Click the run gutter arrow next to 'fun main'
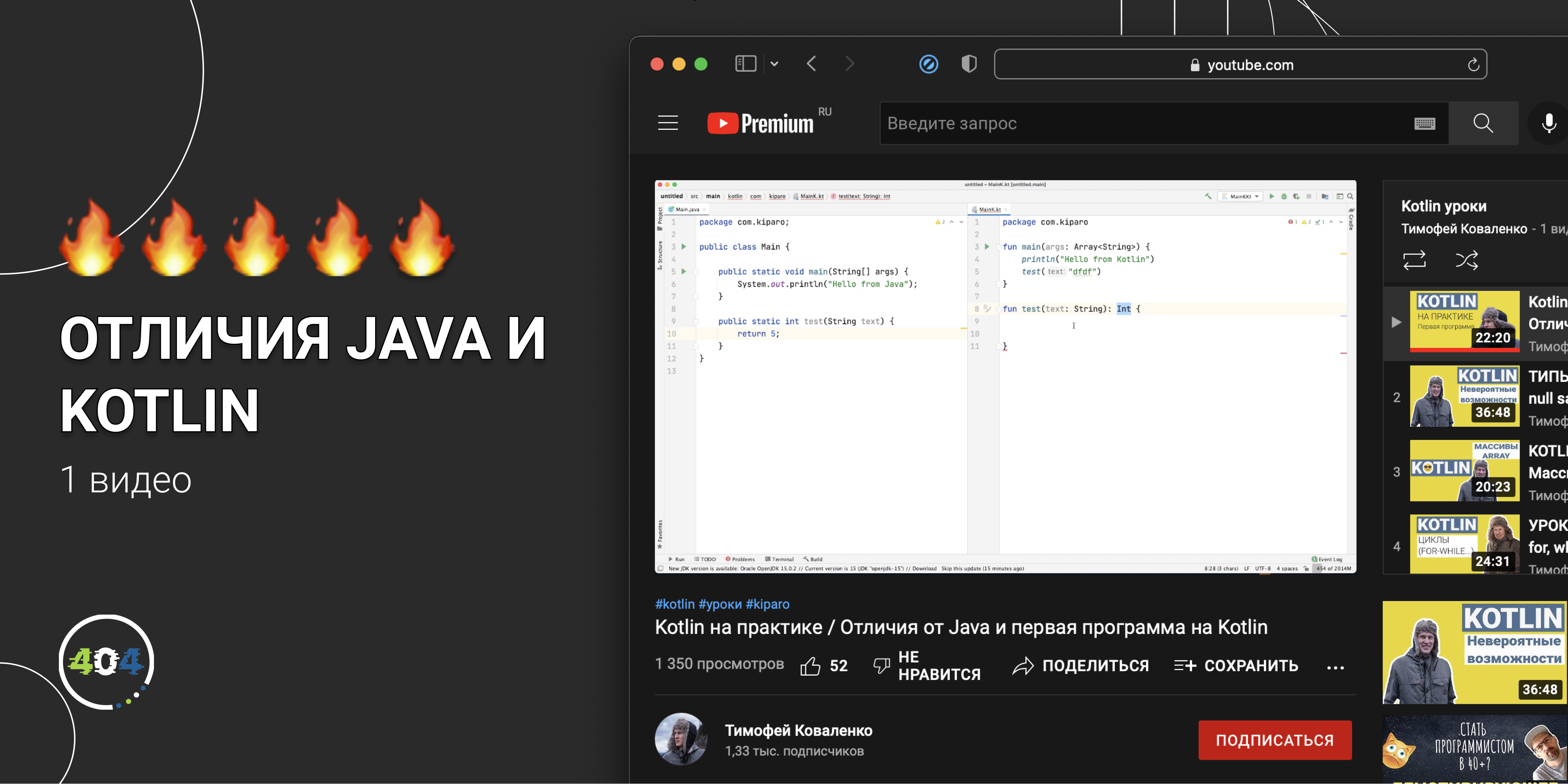Screen dimensions: 1568x784 click(x=987, y=246)
